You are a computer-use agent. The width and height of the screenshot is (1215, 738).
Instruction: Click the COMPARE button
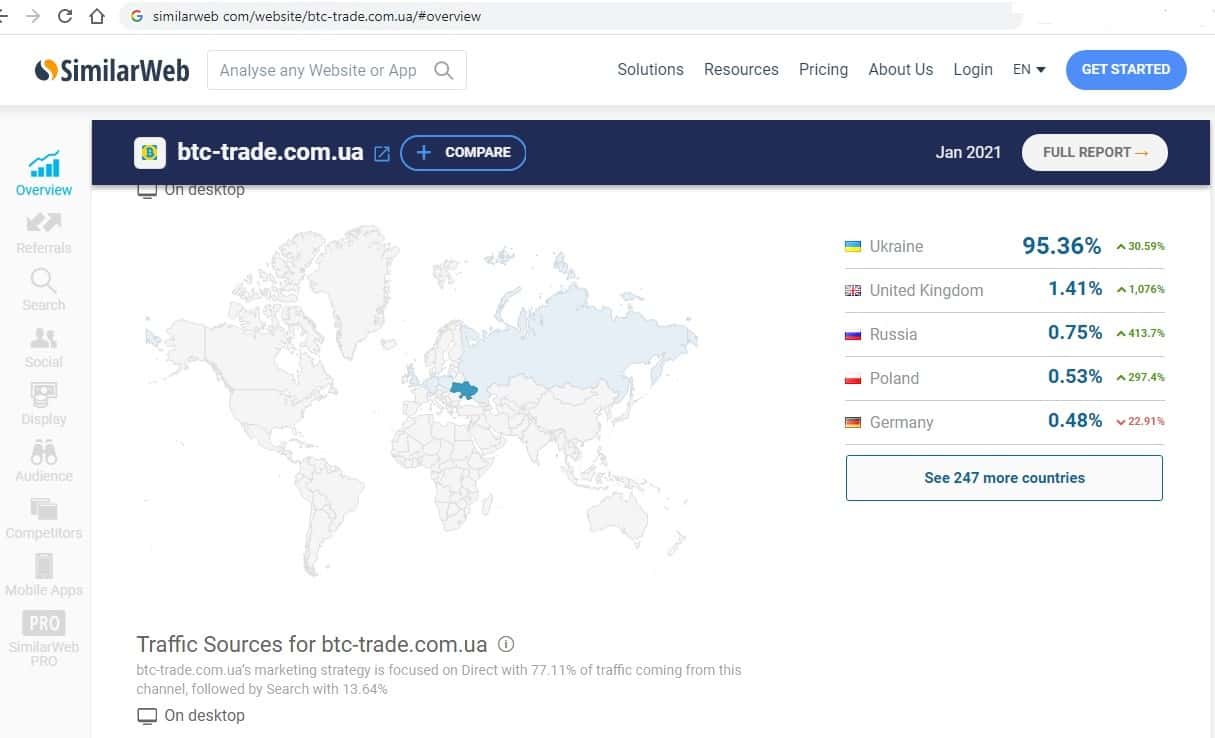pyautogui.click(x=463, y=153)
